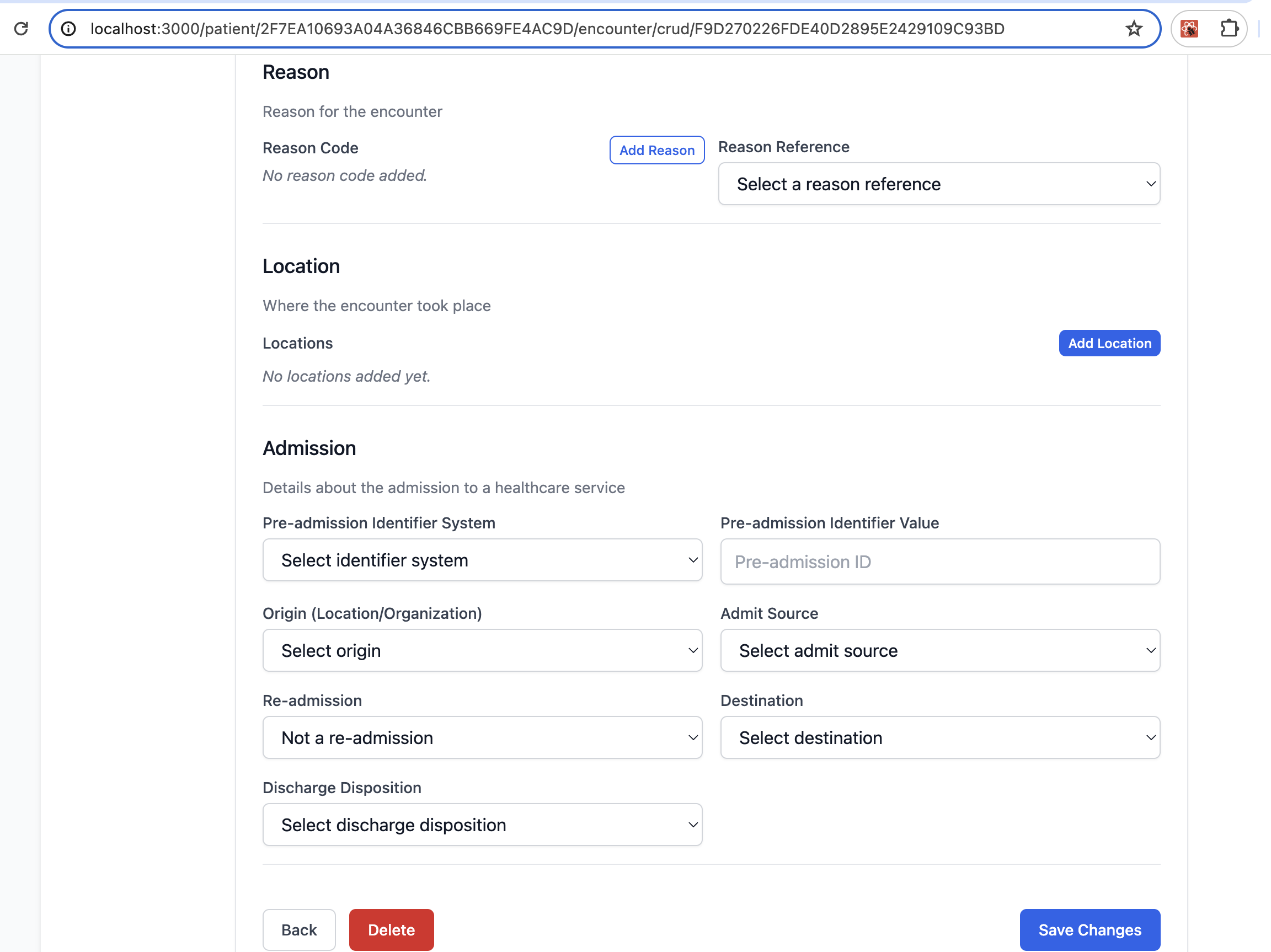Expand Select identifier system dropdown
This screenshot has height=952, width=1271.
(482, 560)
